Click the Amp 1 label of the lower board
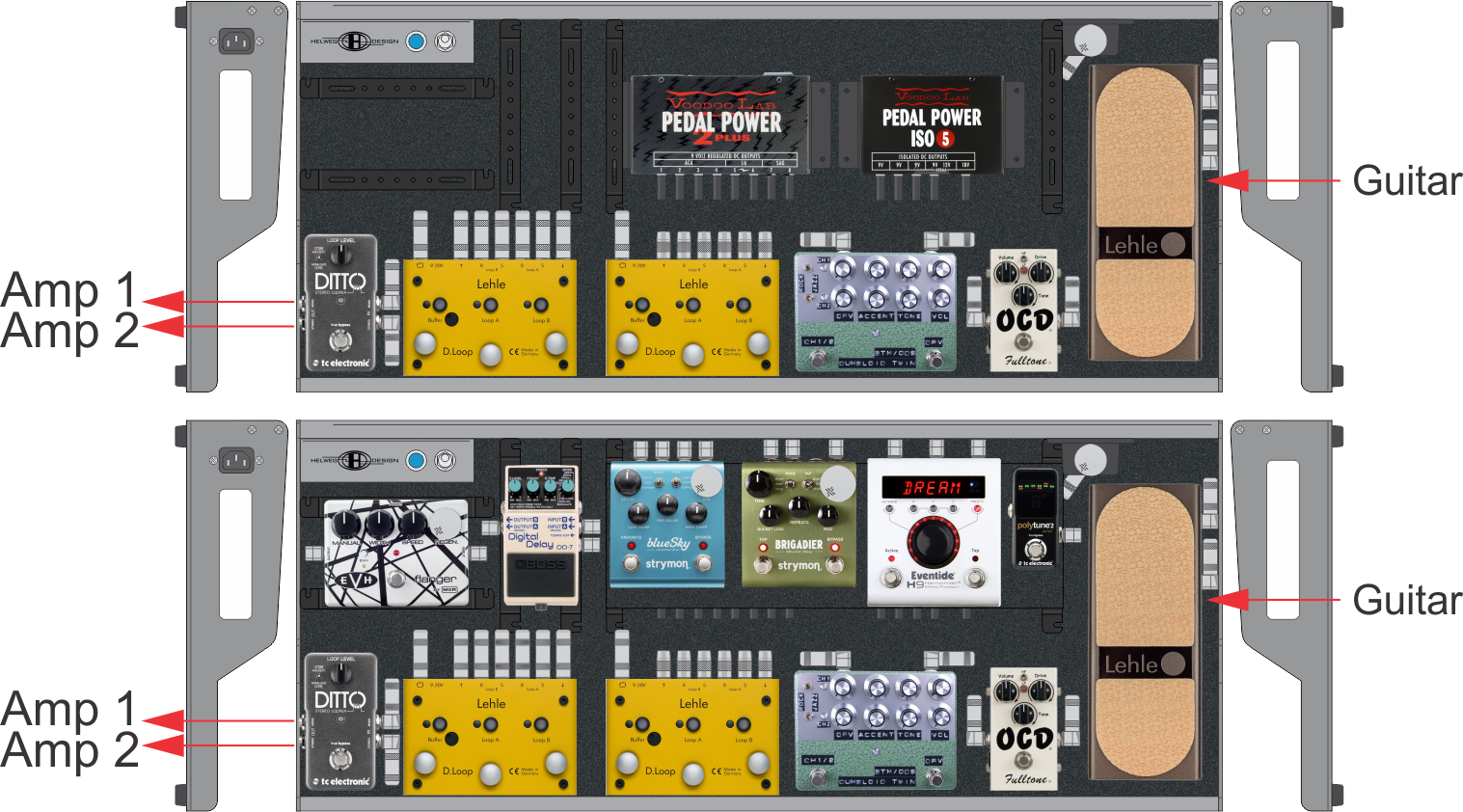 pyautogui.click(x=68, y=710)
